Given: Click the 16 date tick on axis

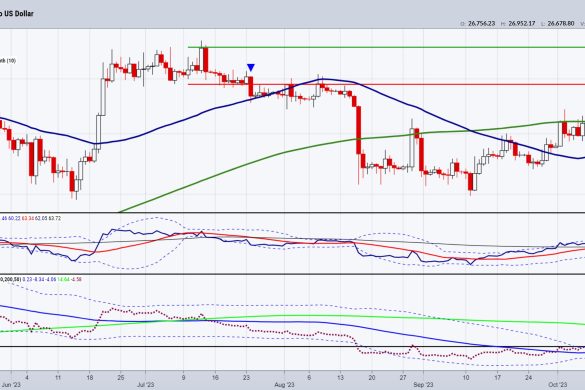Looking at the screenshot, I should point(215,378).
